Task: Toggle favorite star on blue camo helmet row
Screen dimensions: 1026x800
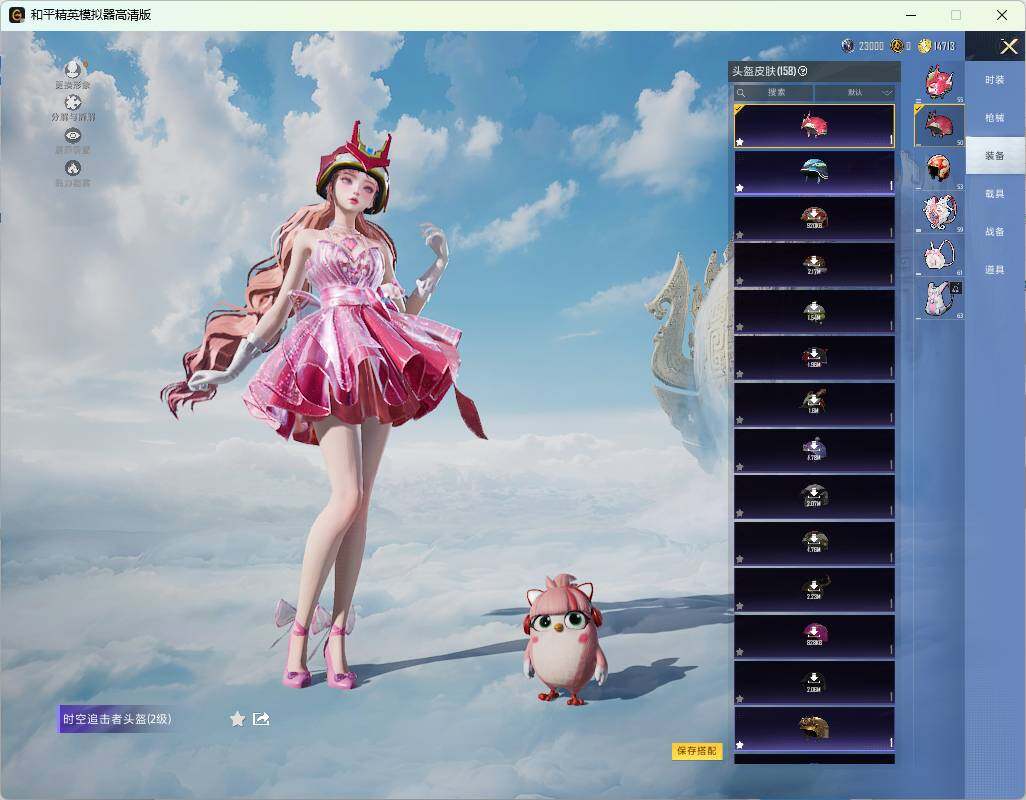Action: tap(739, 188)
